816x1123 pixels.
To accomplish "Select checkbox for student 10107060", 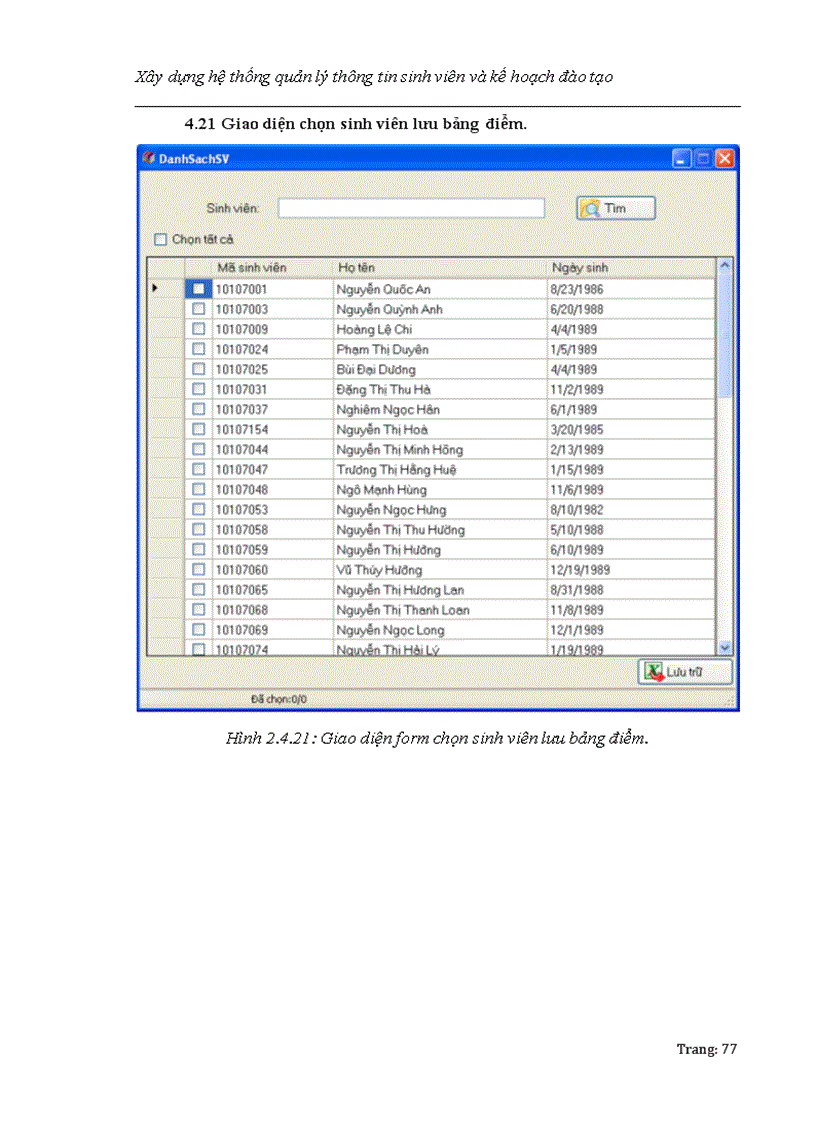I will click(x=198, y=570).
